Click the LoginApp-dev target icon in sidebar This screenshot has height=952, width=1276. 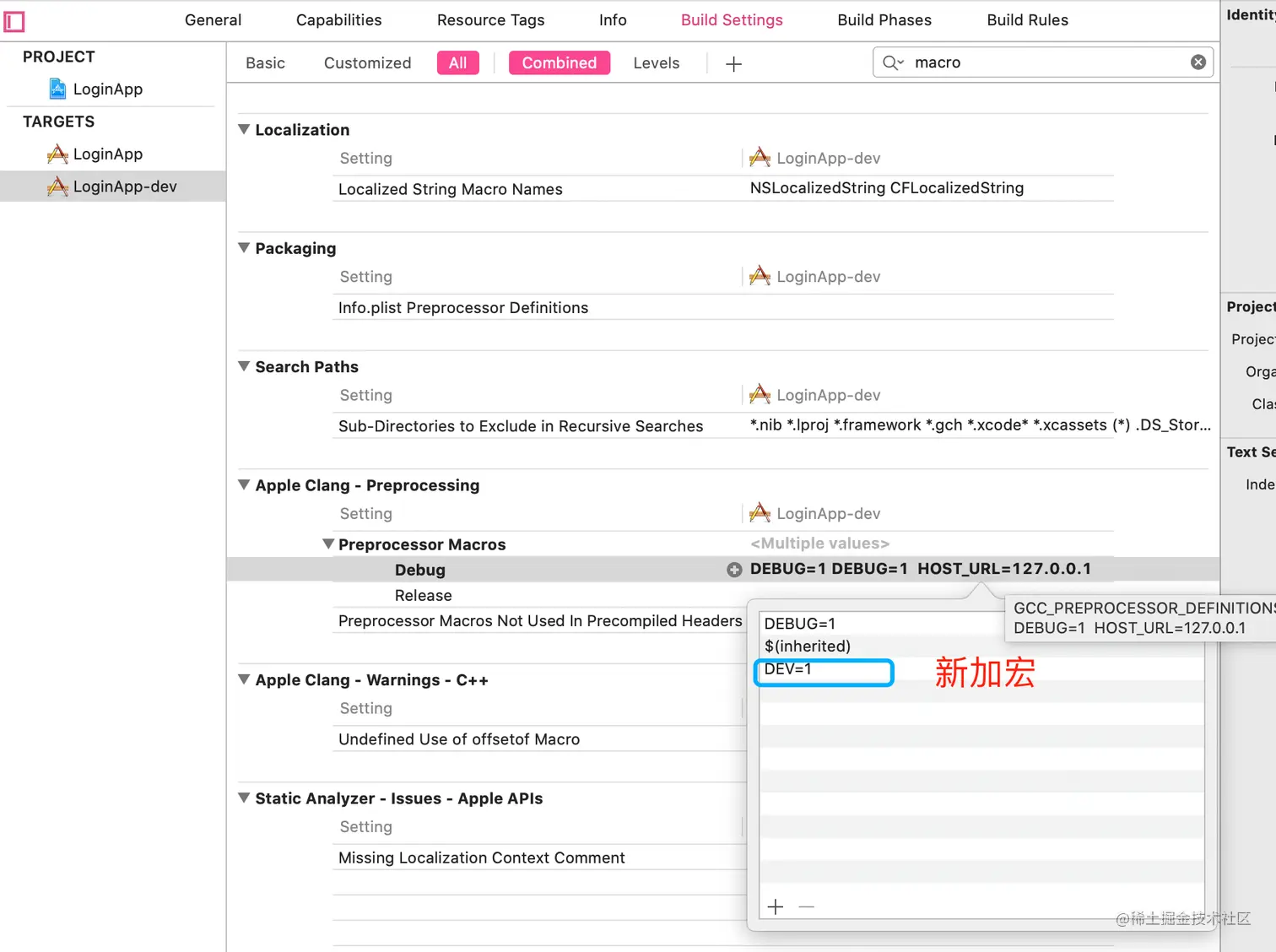tap(57, 187)
